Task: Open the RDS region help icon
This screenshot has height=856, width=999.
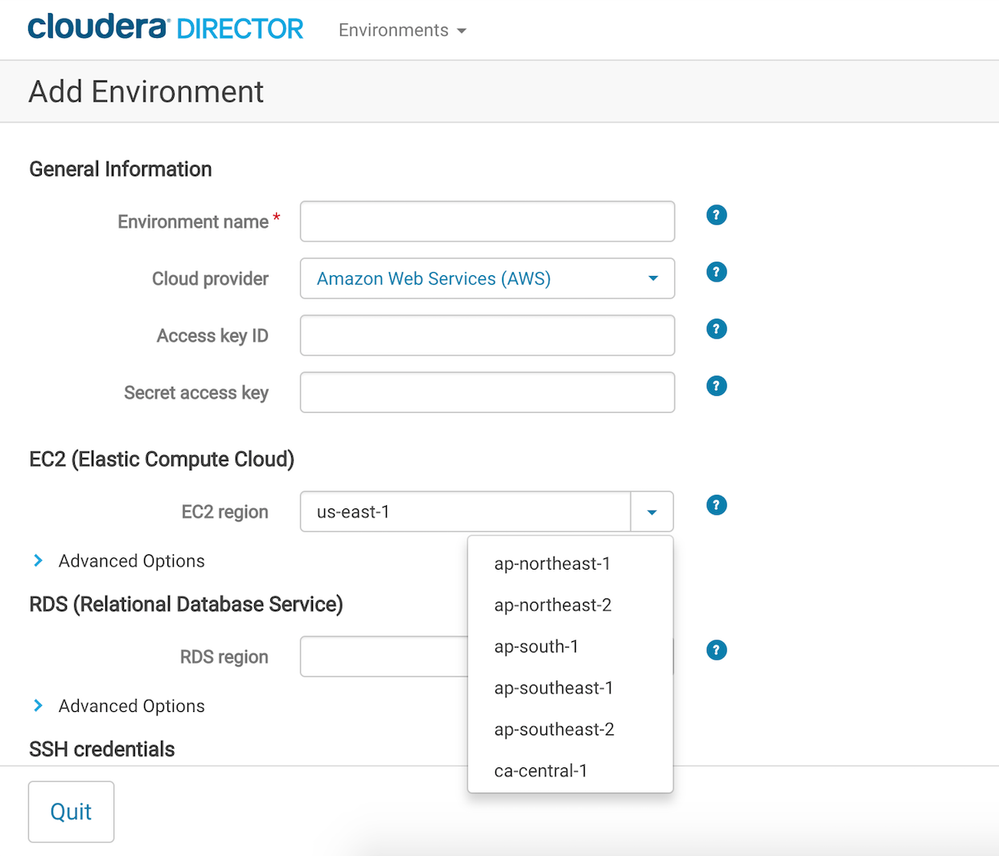Action: coord(716,650)
